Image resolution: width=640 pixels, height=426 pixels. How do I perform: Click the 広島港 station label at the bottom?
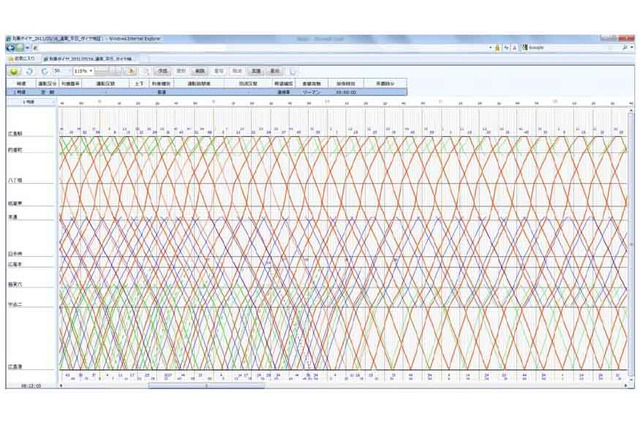click(x=15, y=366)
